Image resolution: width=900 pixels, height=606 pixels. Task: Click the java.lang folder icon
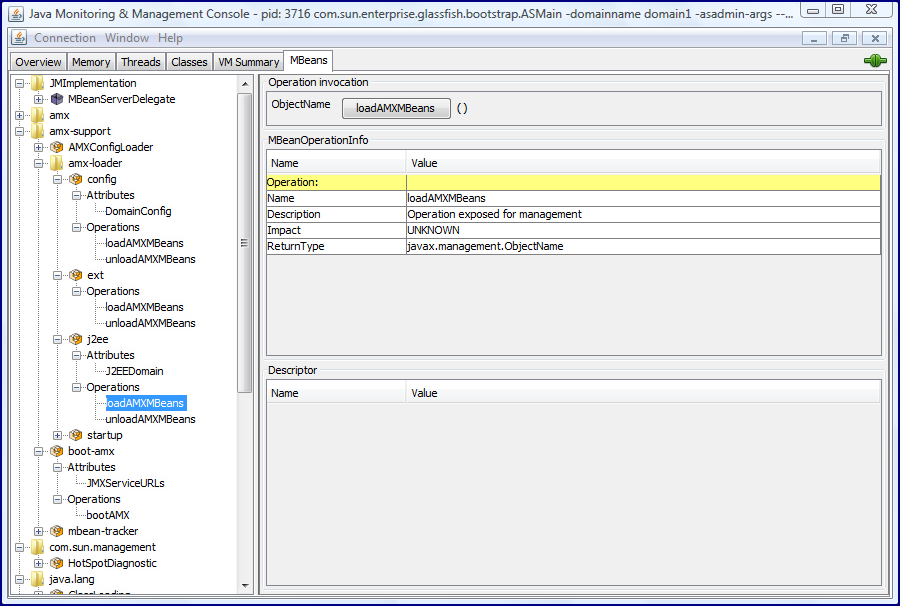(x=37, y=579)
